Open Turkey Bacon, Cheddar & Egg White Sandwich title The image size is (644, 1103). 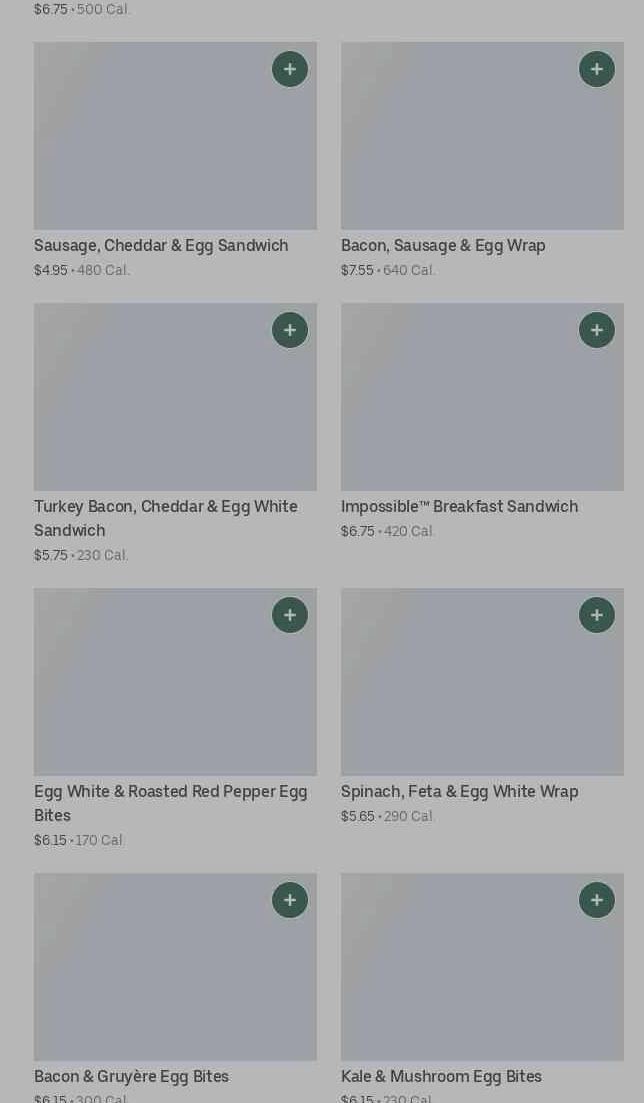166,518
